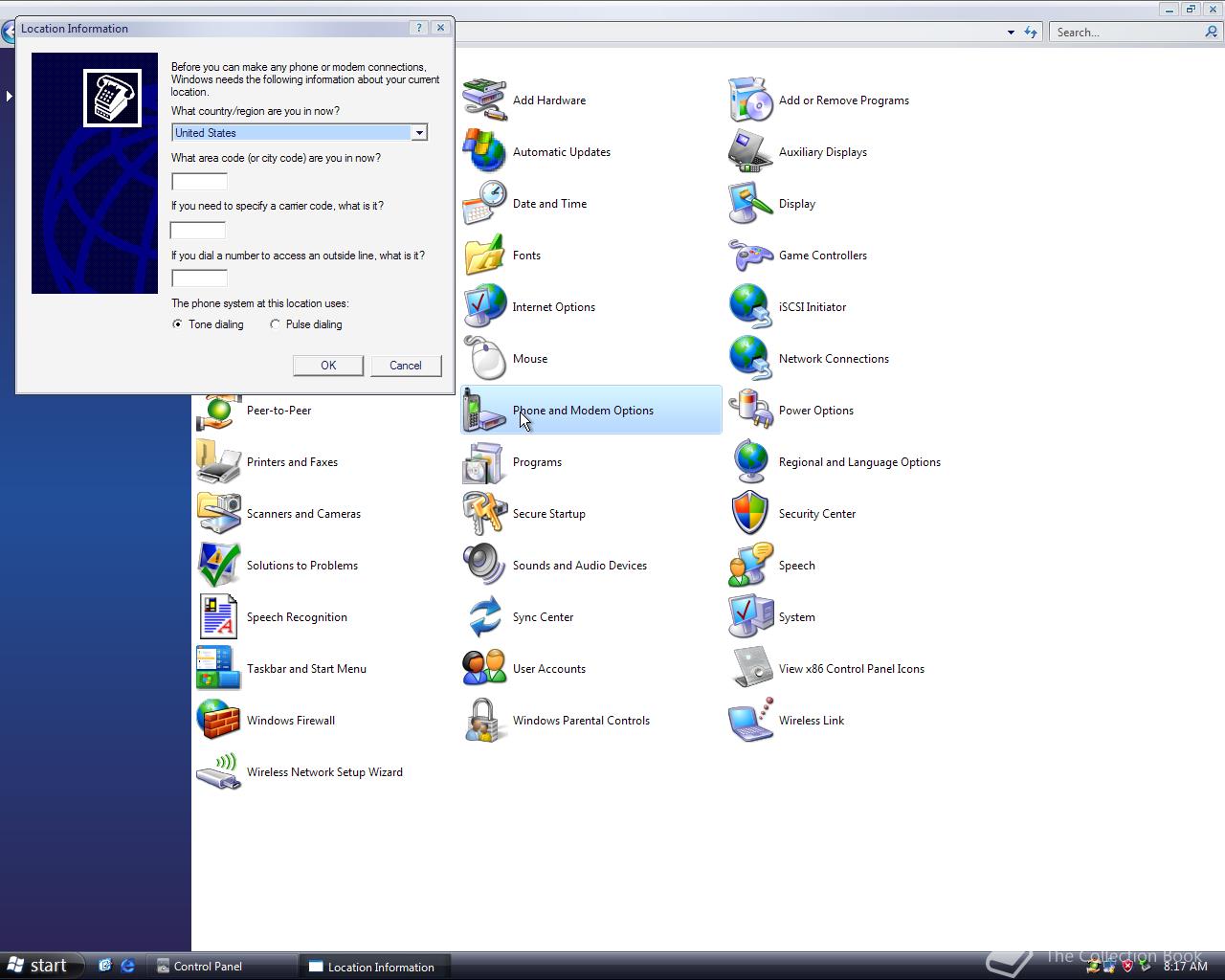The image size is (1225, 980).
Task: Open the Speech Recognition icon
Action: pos(218,616)
